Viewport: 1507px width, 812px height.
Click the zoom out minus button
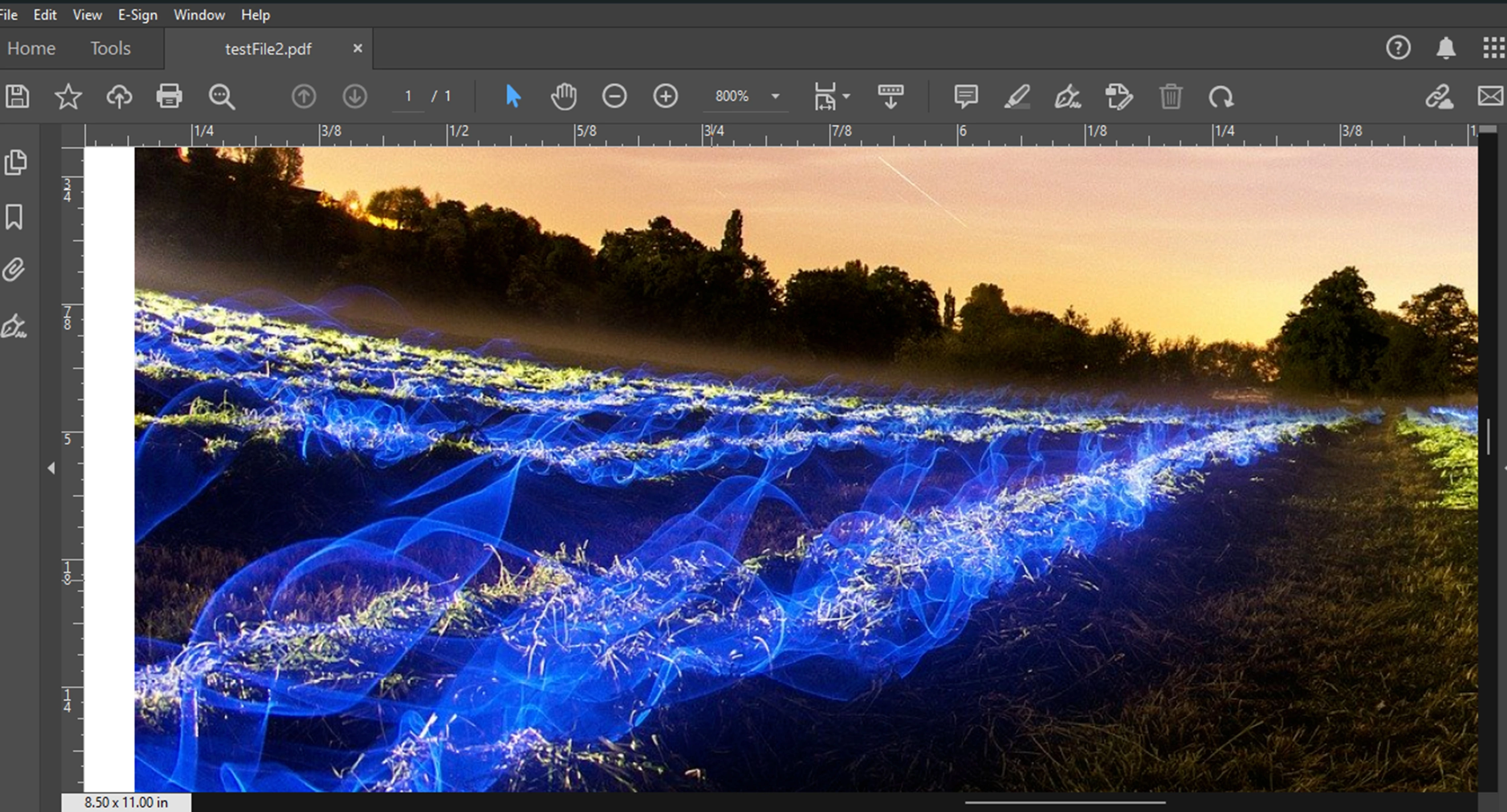pos(614,96)
